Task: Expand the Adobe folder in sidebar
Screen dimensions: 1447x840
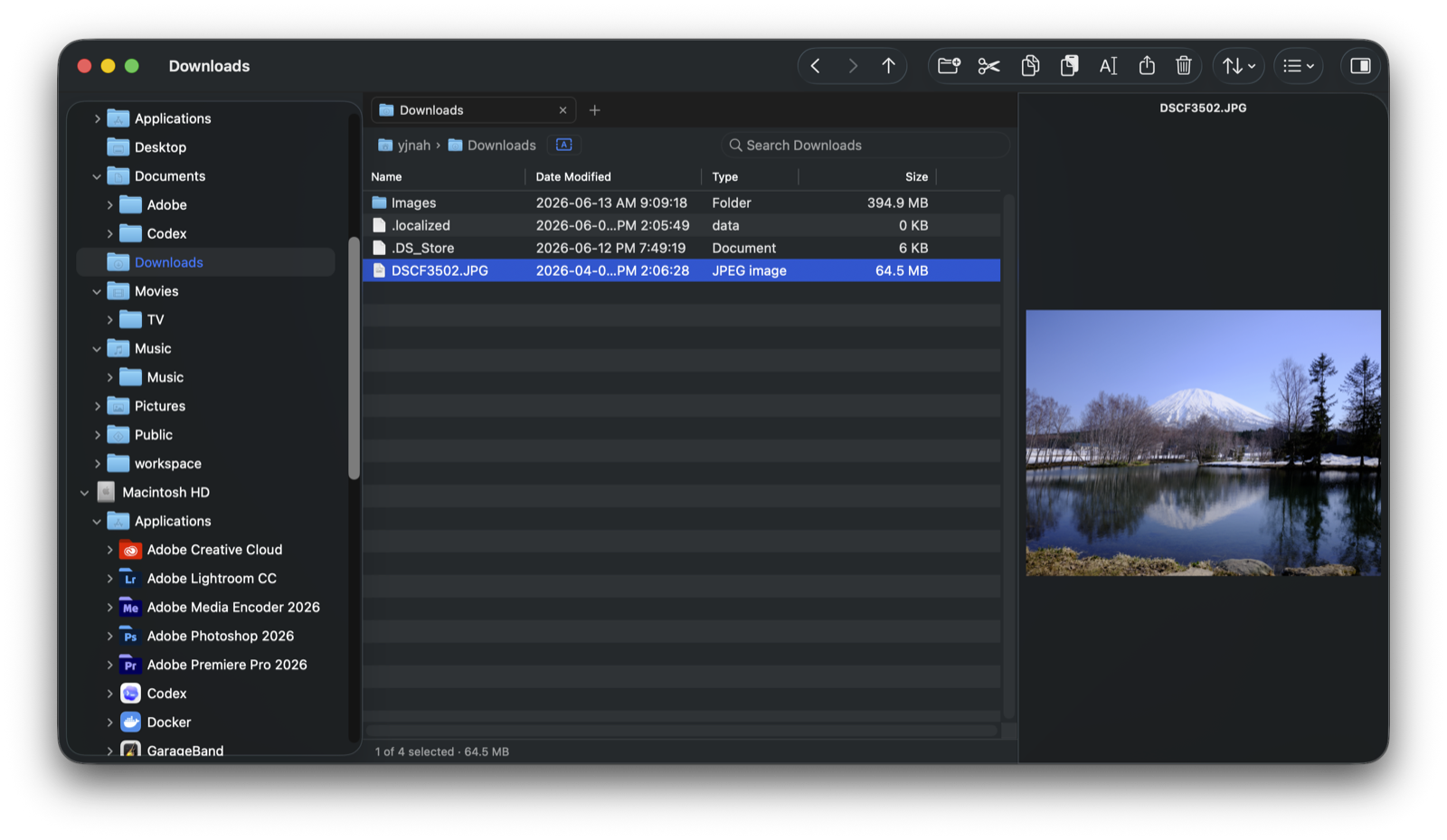Action: (110, 205)
